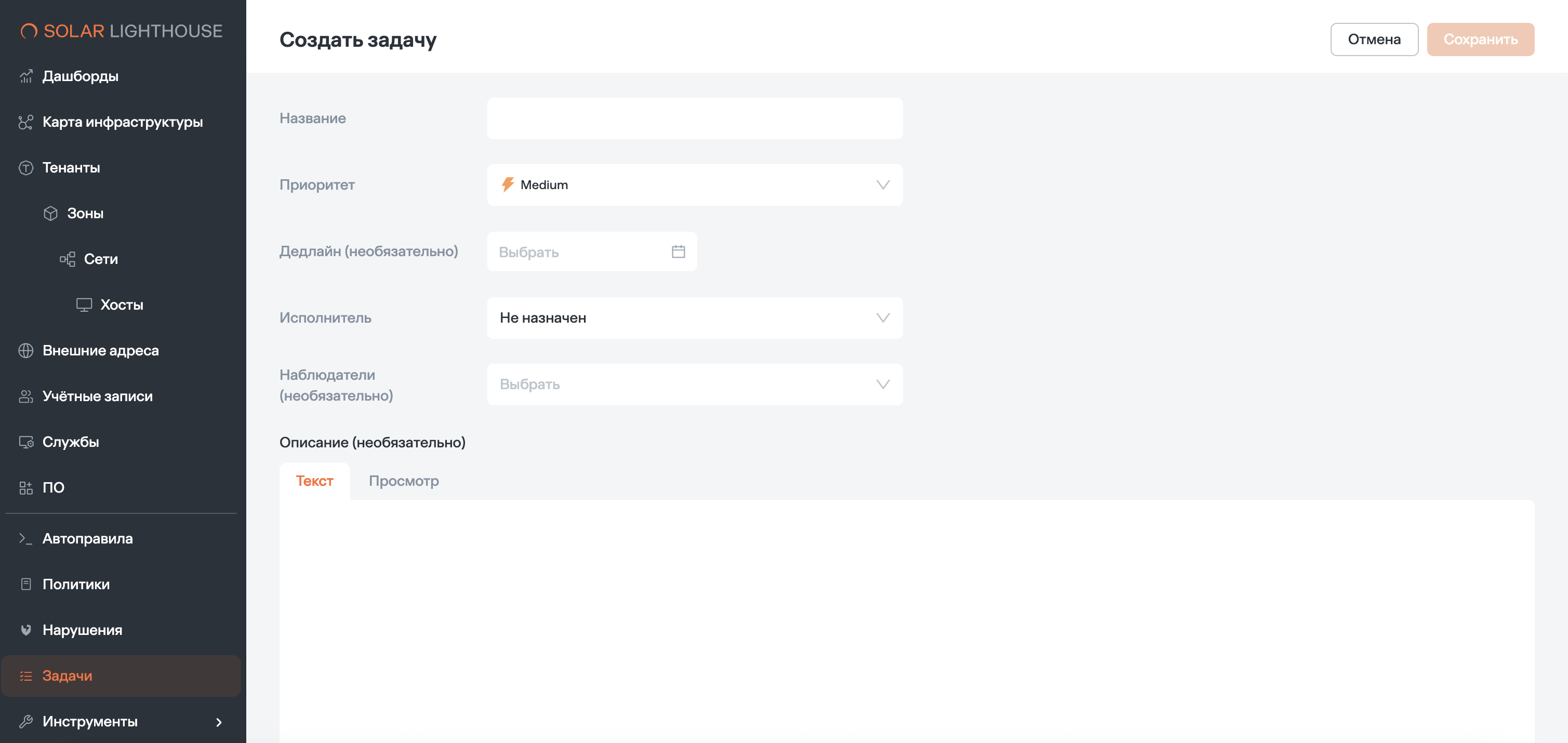The height and width of the screenshot is (743, 1568).
Task: Open the Приоритет dropdown chevron
Action: click(883, 184)
